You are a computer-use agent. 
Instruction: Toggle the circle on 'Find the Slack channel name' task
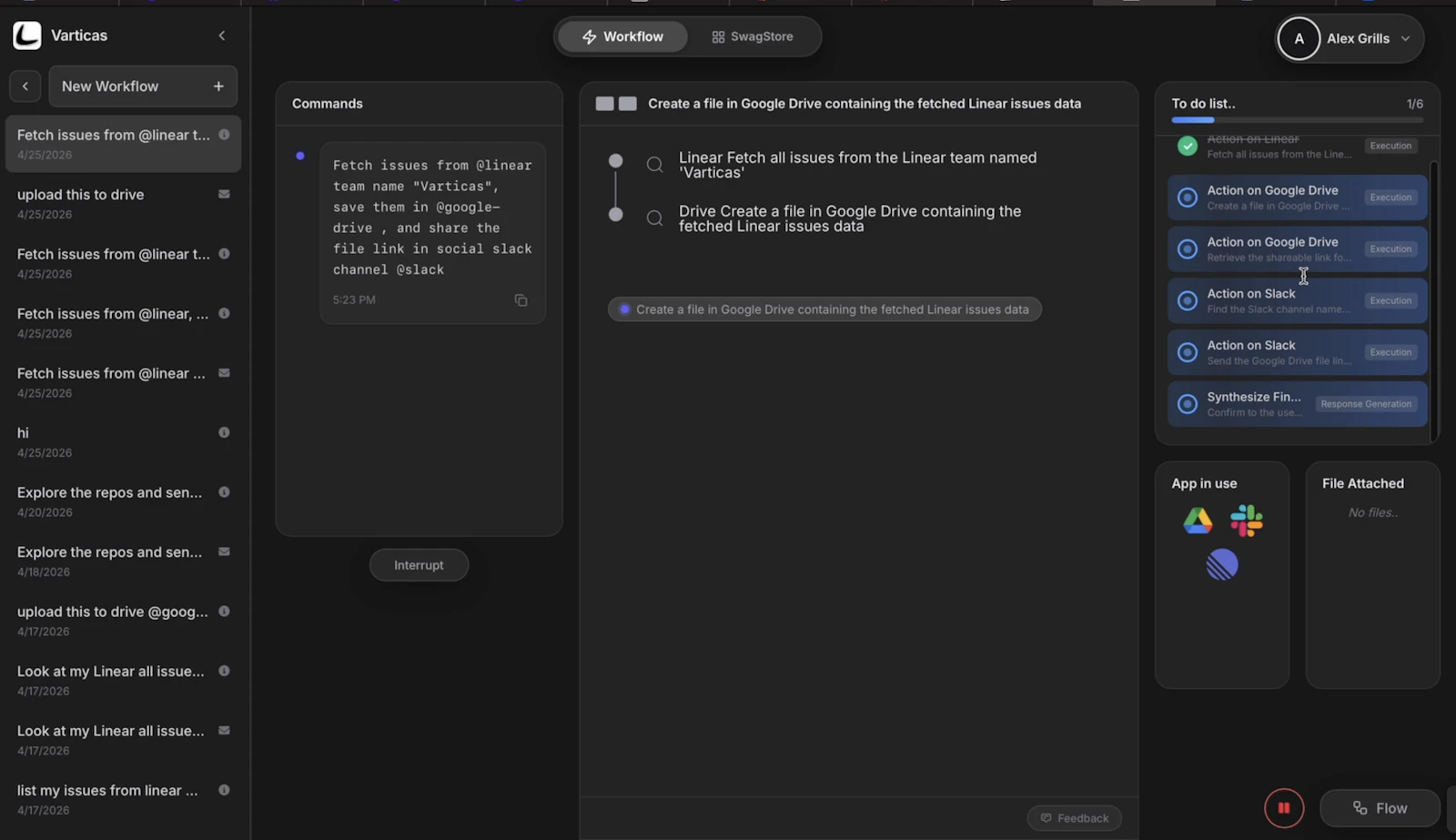(1188, 300)
